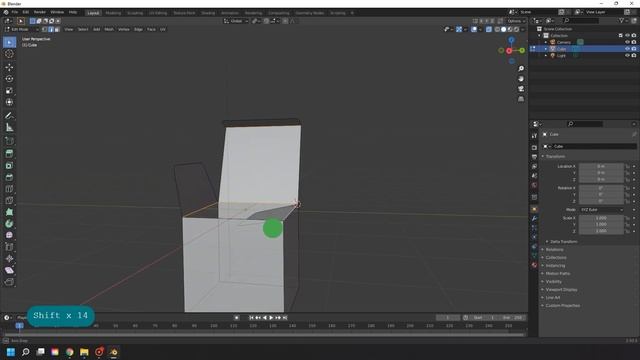Switch to vertex select mode

[x=44, y=29]
